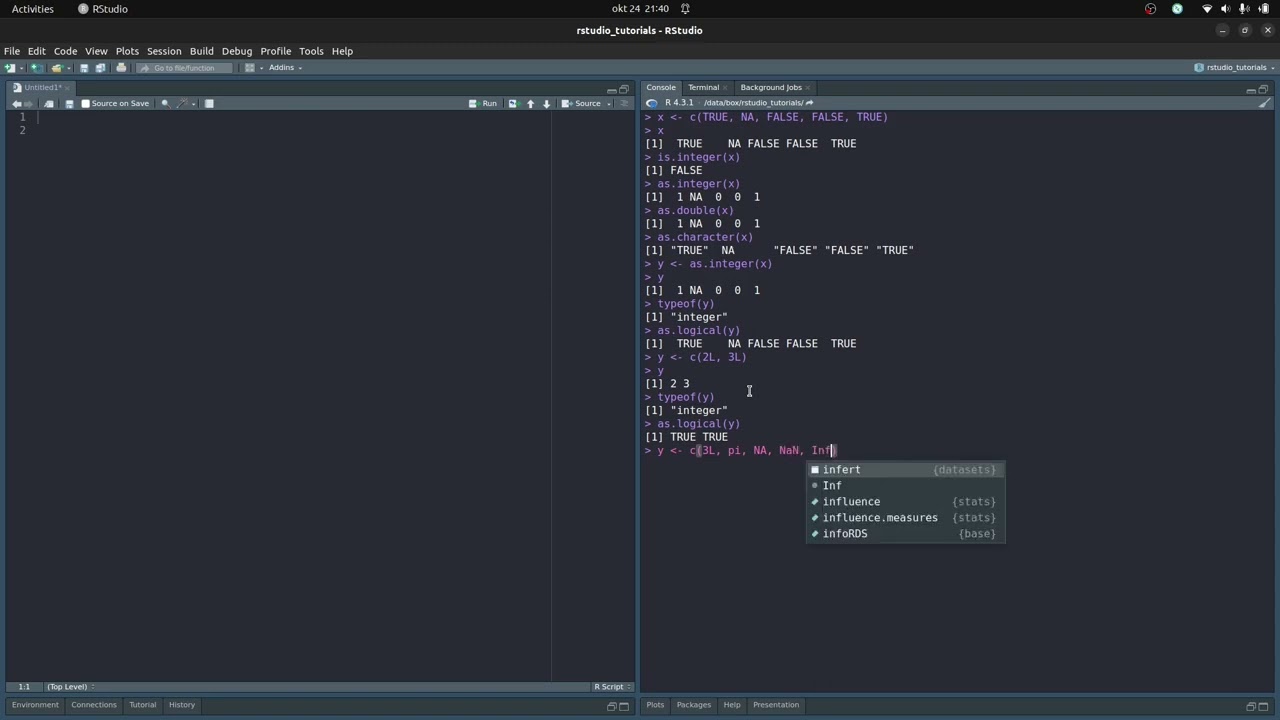This screenshot has height=720, width=1280.
Task: Click the Run button in the editor
Action: pos(483,104)
